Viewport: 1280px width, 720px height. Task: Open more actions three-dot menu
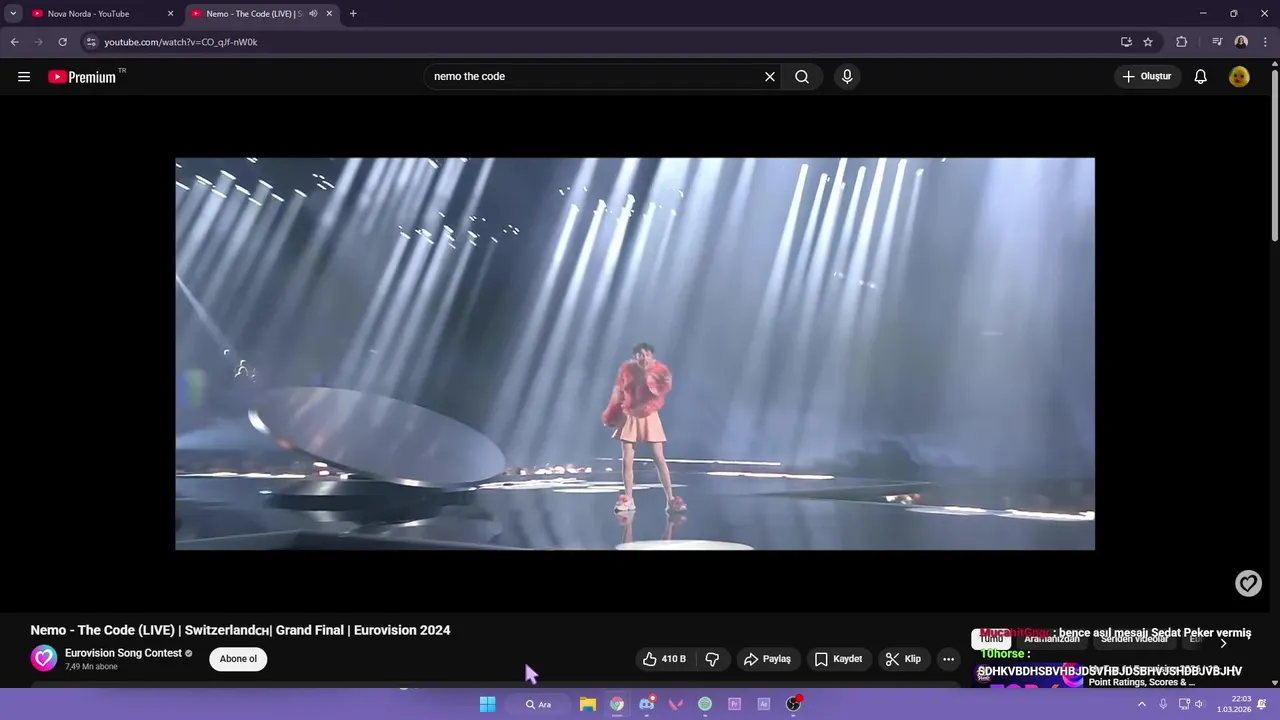point(948,659)
